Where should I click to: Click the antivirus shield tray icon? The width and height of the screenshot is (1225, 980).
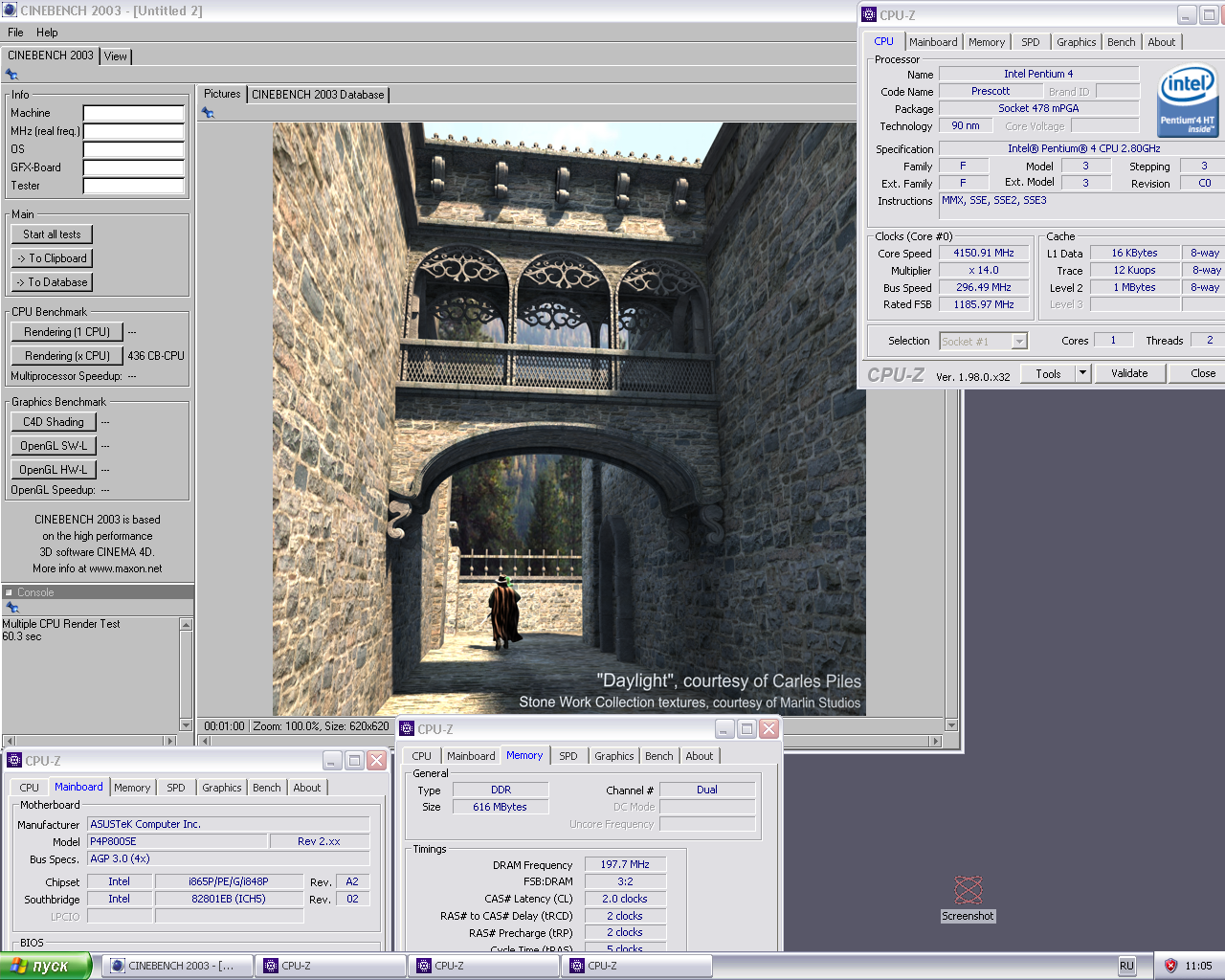pyautogui.click(x=1169, y=966)
